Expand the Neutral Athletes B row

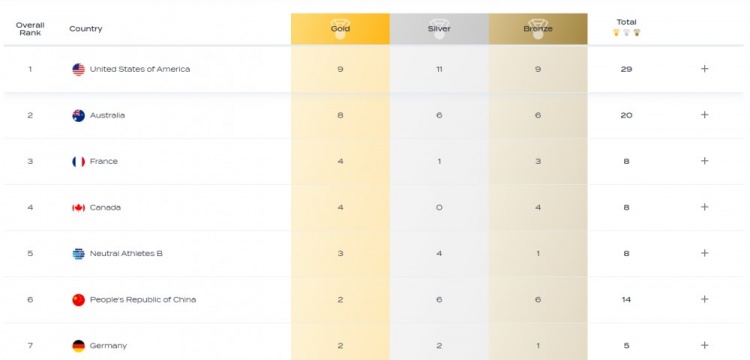(704, 253)
